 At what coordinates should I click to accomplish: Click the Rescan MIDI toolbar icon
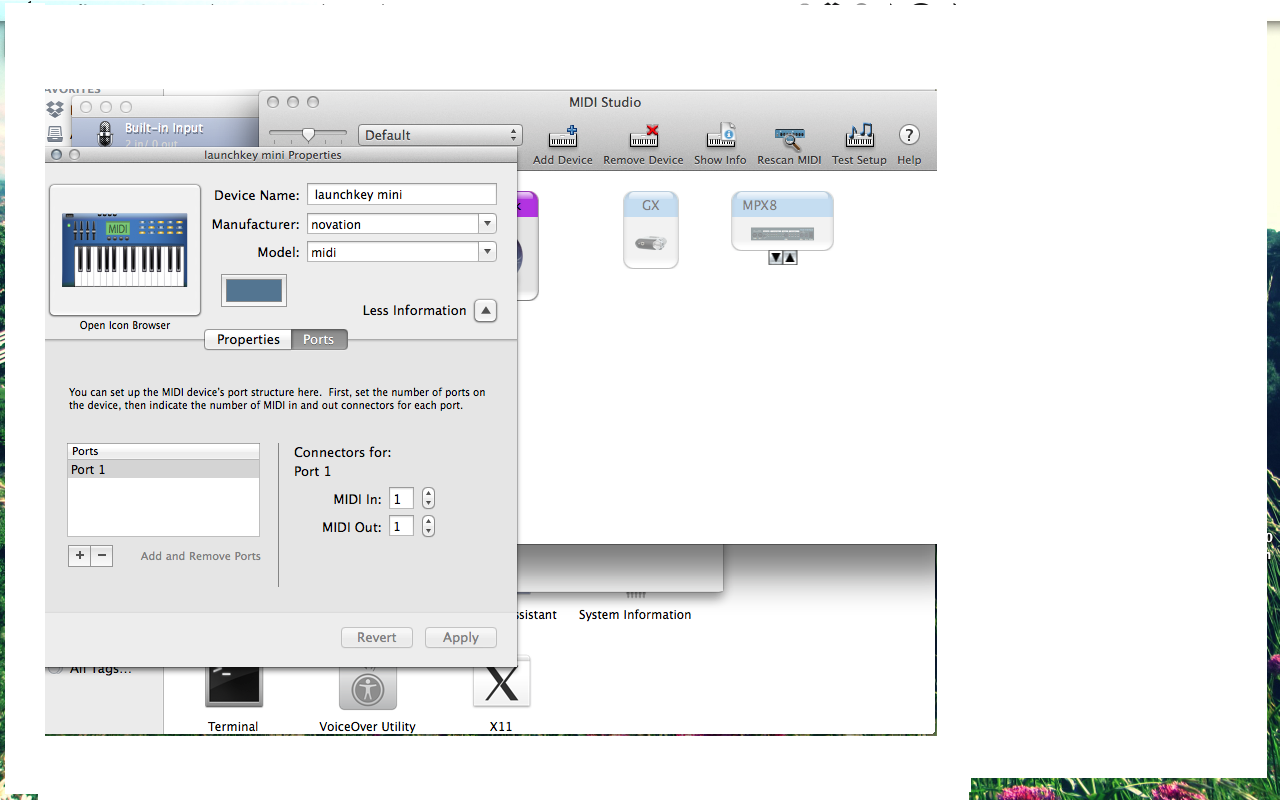[x=789, y=138]
